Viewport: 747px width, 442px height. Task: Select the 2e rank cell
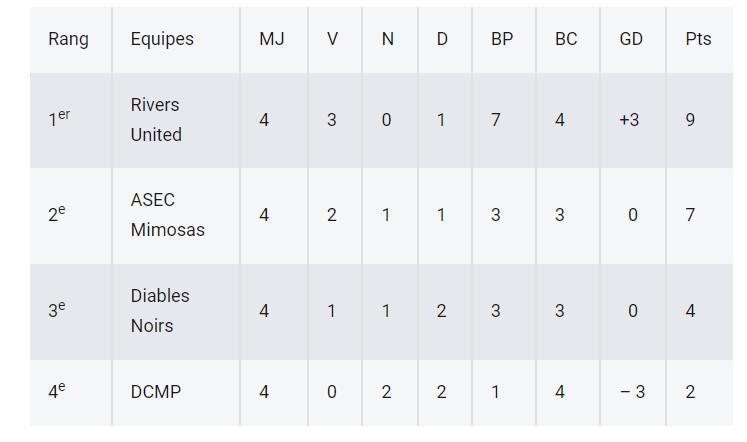pos(57,215)
